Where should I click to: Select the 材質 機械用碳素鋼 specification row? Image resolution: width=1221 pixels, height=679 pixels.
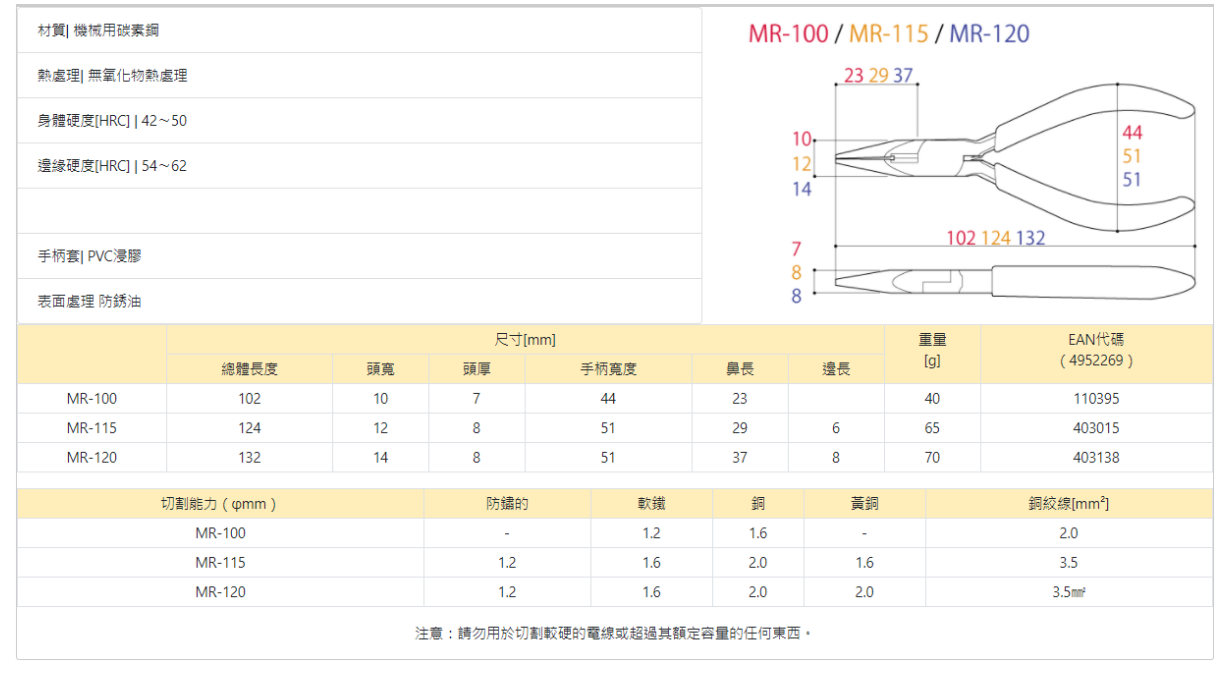(98, 31)
